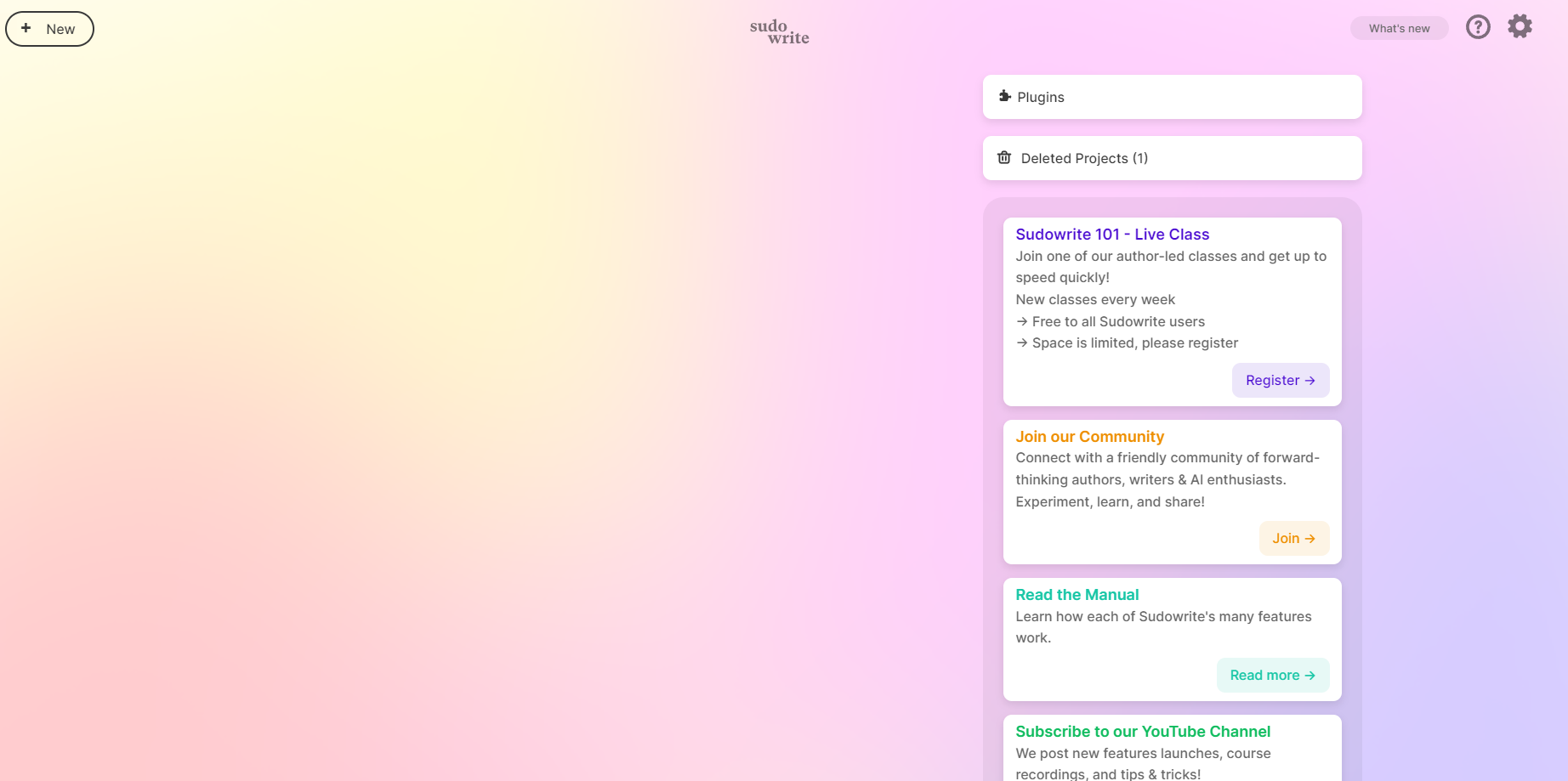Image resolution: width=1568 pixels, height=781 pixels.
Task: Click text 'Space is limited, please register'
Action: click(x=1135, y=343)
